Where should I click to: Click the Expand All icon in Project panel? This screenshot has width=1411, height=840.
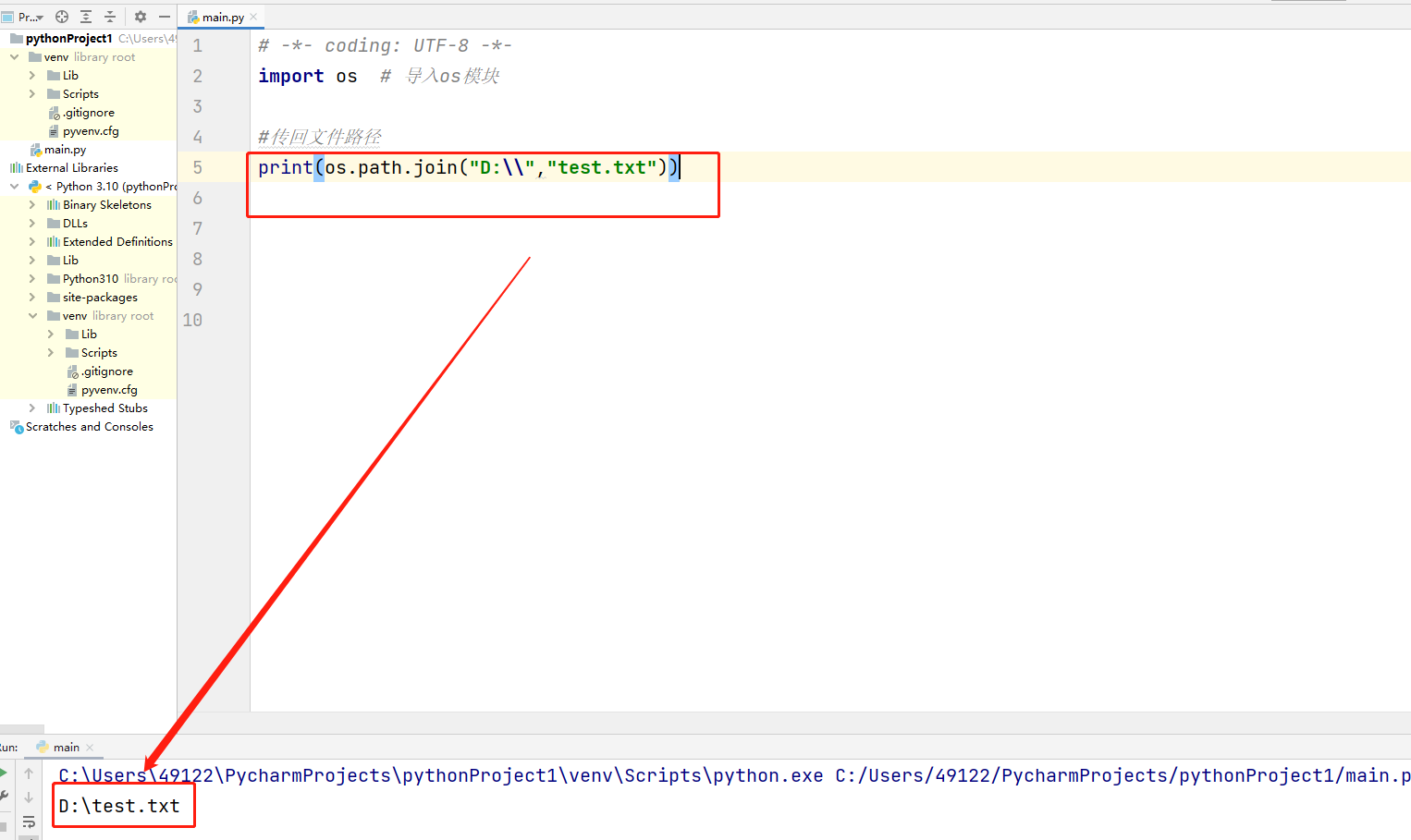point(86,17)
